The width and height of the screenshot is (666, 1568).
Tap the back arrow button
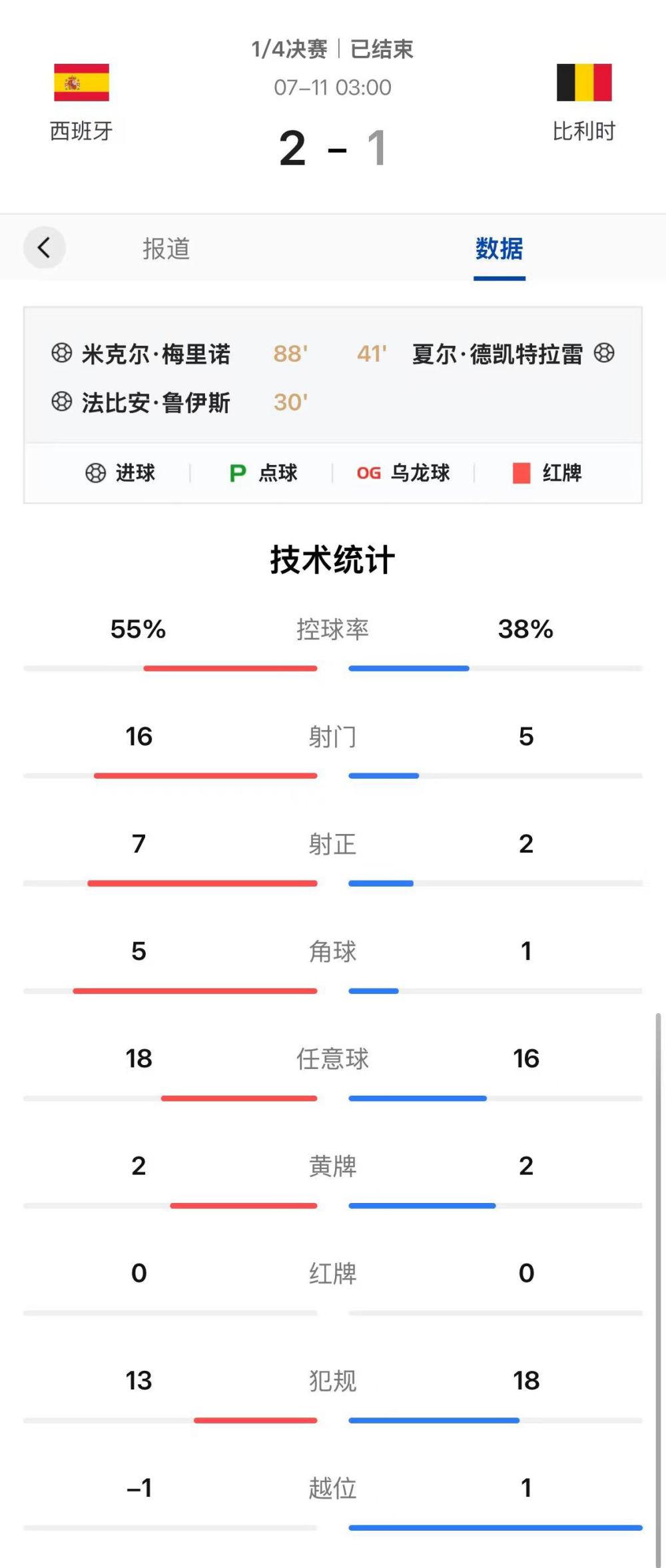44,248
